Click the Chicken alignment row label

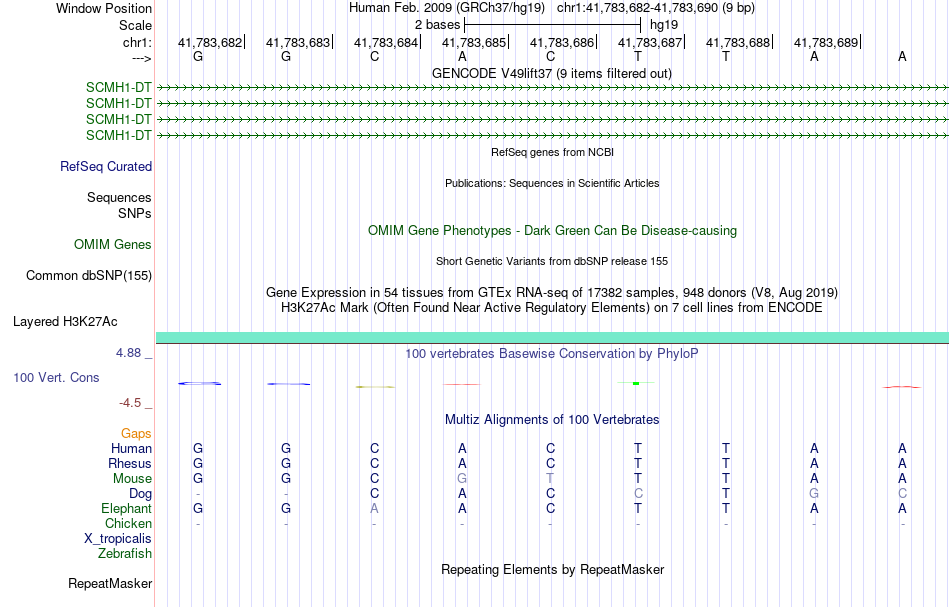pyautogui.click(x=128, y=523)
